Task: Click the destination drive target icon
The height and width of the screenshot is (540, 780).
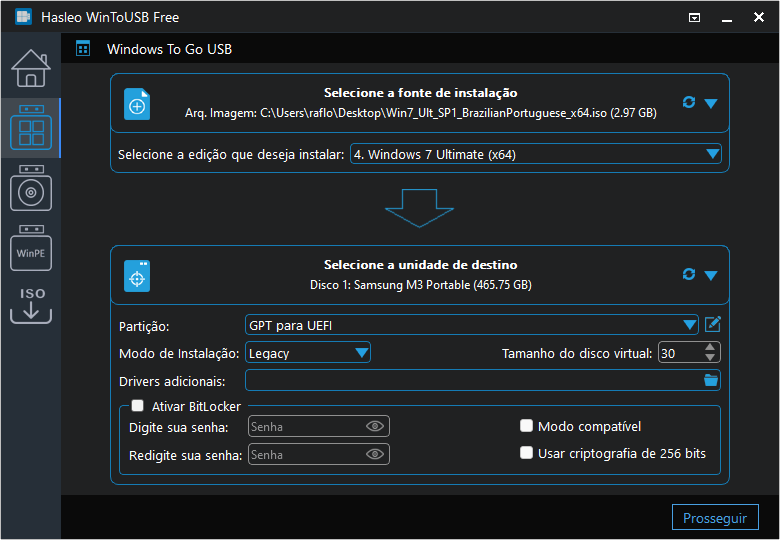Action: pos(137,276)
